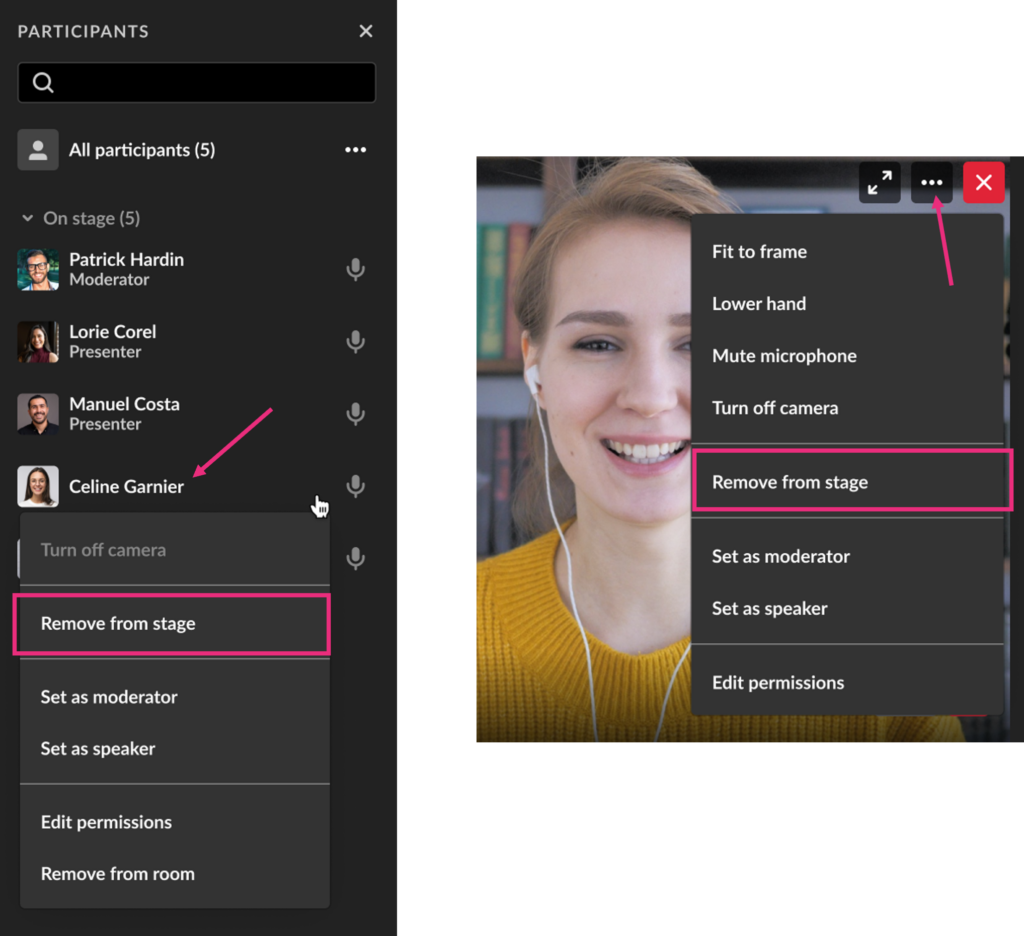This screenshot has width=1024, height=936.
Task: Click Patrick Hardin's avatar thumbnail
Action: click(38, 270)
